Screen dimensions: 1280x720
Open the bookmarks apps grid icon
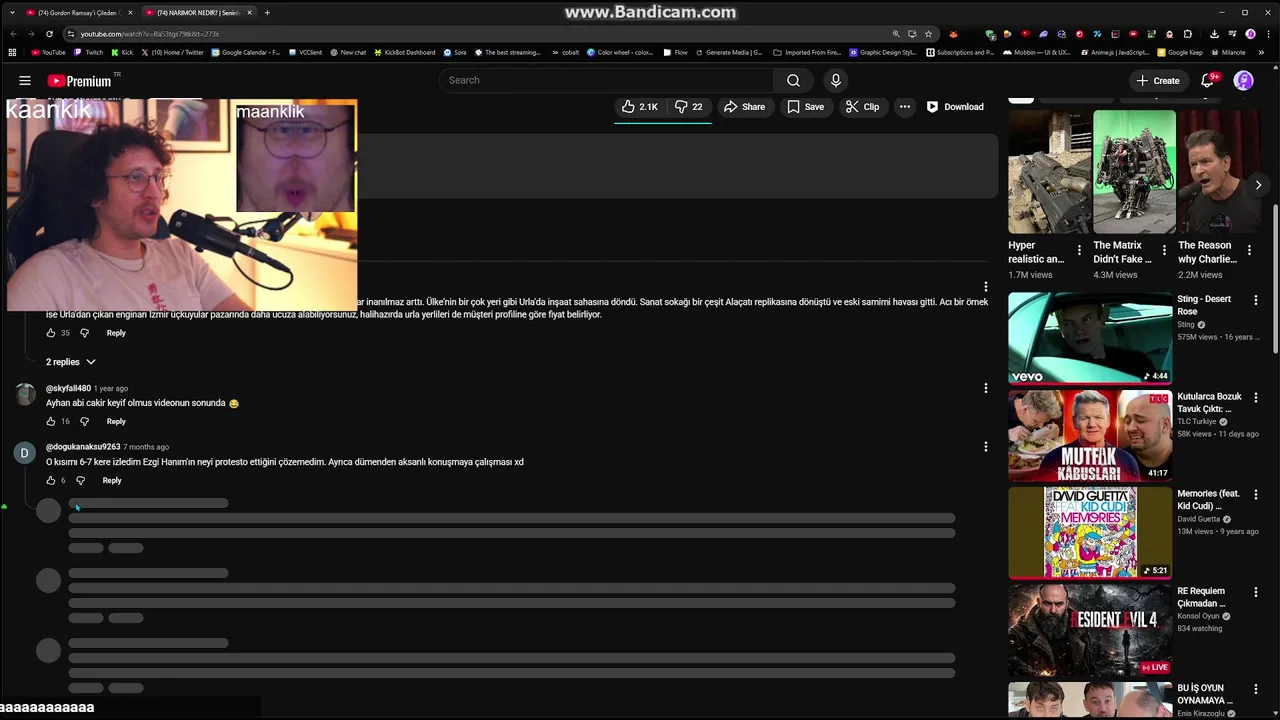[12, 52]
